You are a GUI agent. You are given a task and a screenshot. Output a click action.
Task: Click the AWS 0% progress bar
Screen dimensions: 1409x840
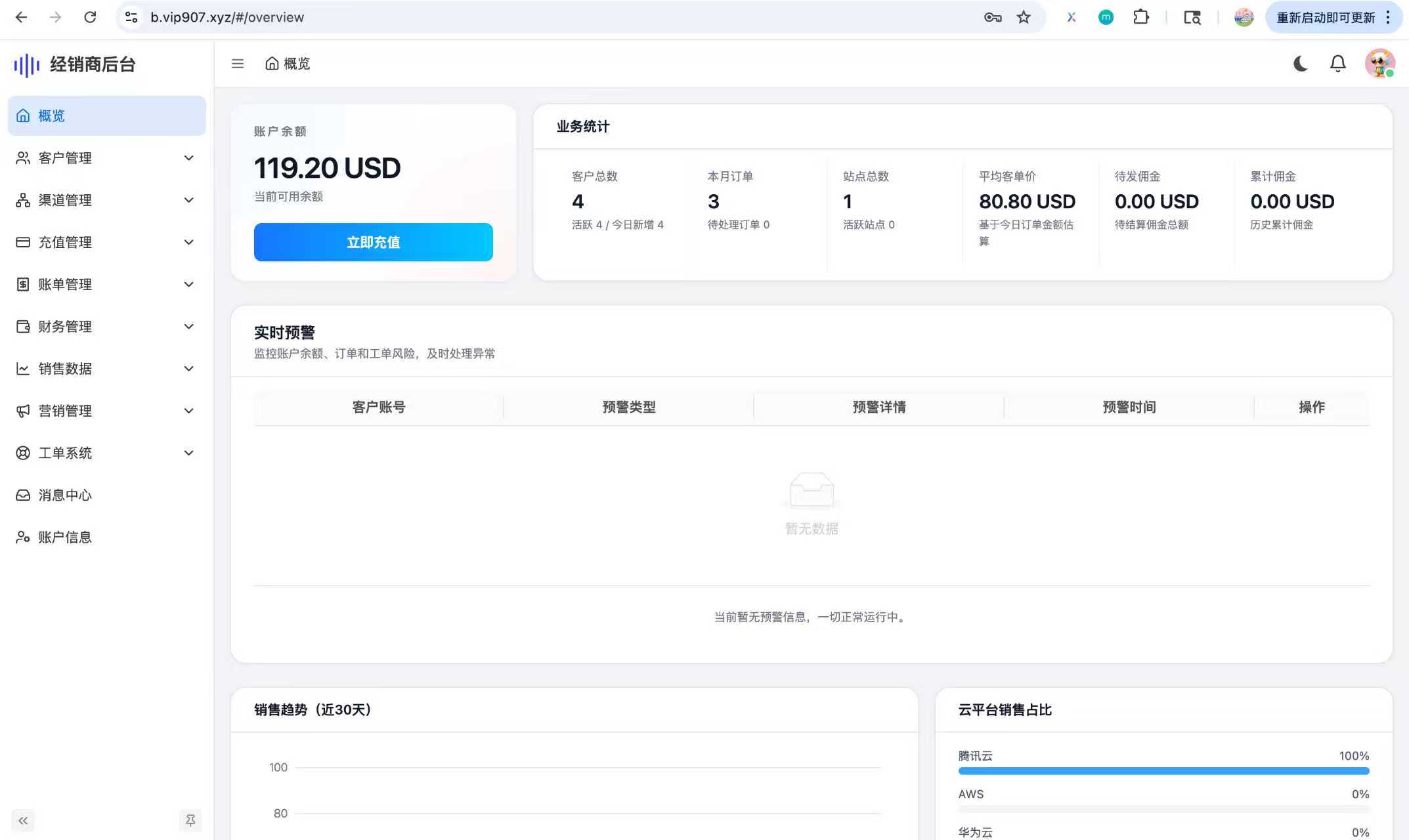[x=1163, y=809]
